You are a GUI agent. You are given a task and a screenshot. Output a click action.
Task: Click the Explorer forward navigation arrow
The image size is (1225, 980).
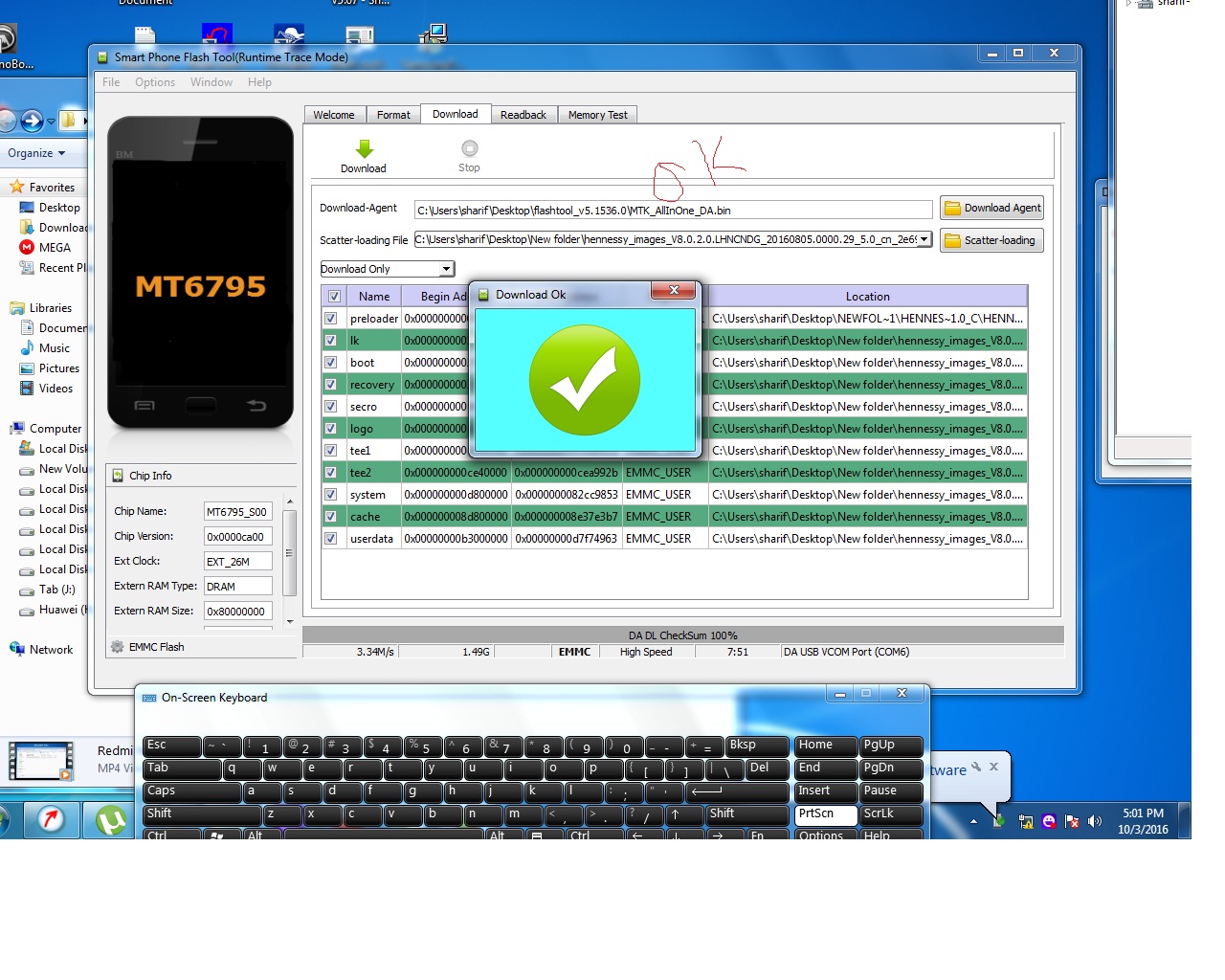pyautogui.click(x=32, y=121)
